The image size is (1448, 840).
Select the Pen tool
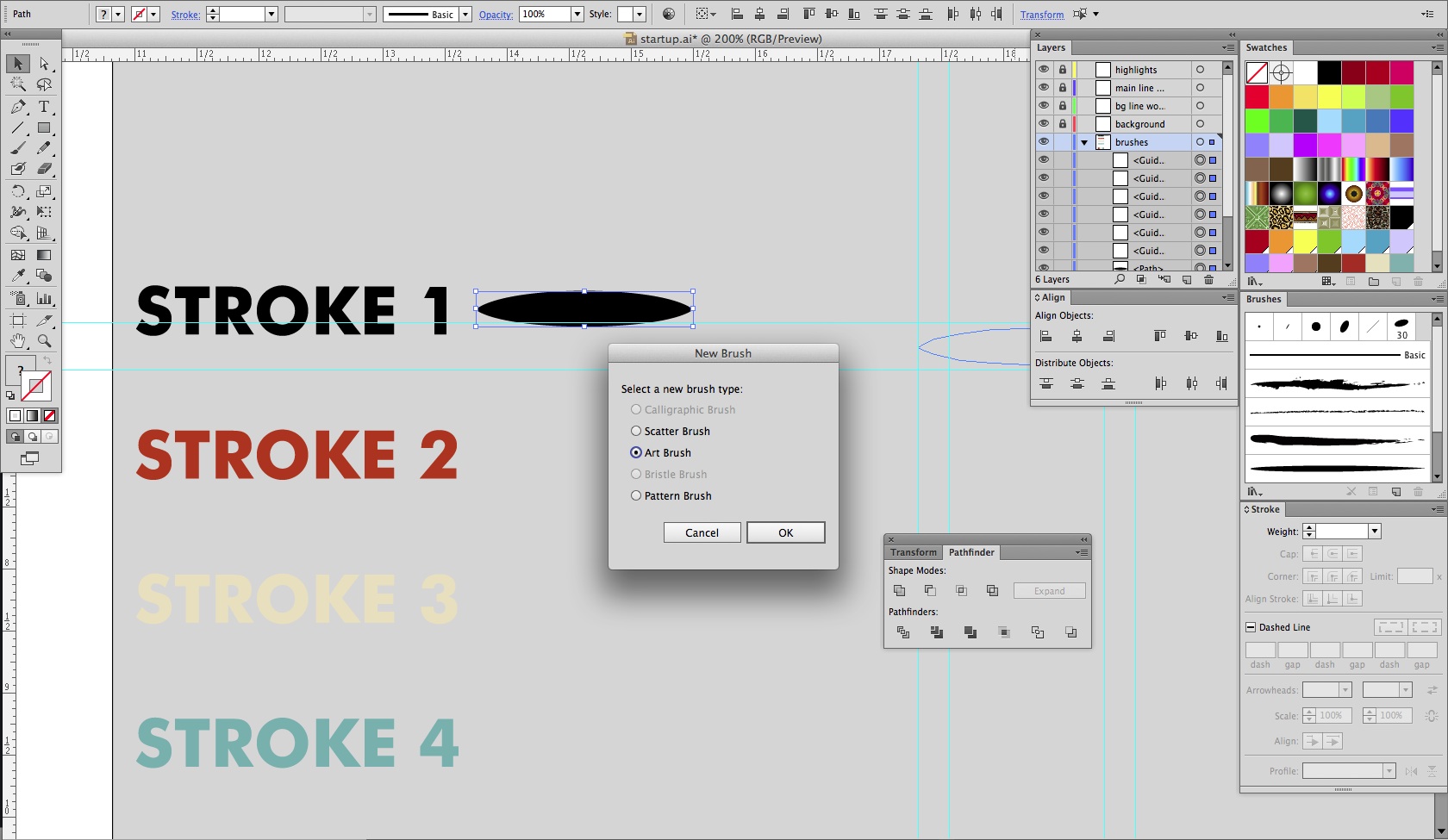(x=18, y=107)
